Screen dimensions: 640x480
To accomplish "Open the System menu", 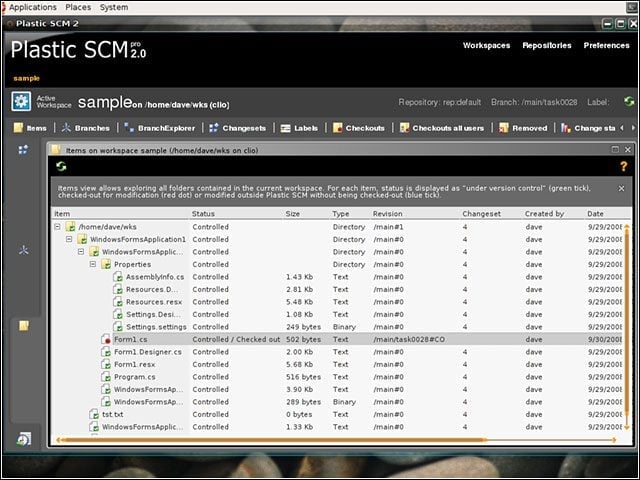I will (114, 7).
